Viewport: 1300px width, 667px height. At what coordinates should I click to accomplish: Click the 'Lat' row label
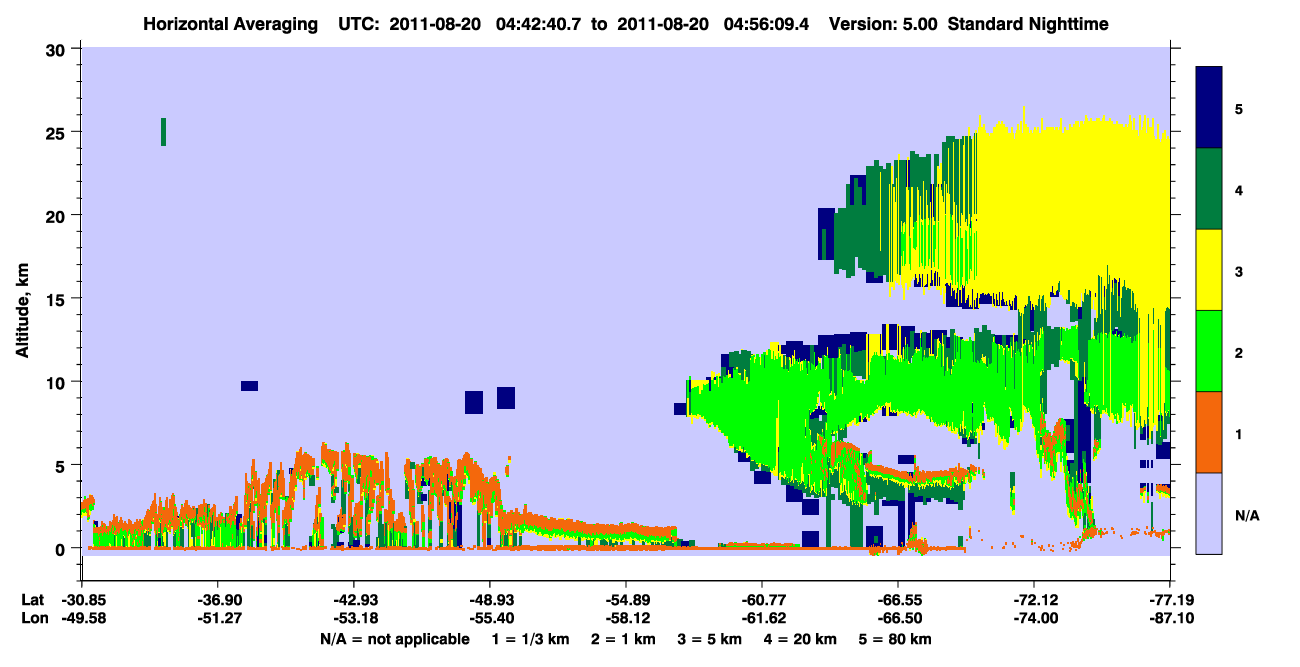coord(33,599)
